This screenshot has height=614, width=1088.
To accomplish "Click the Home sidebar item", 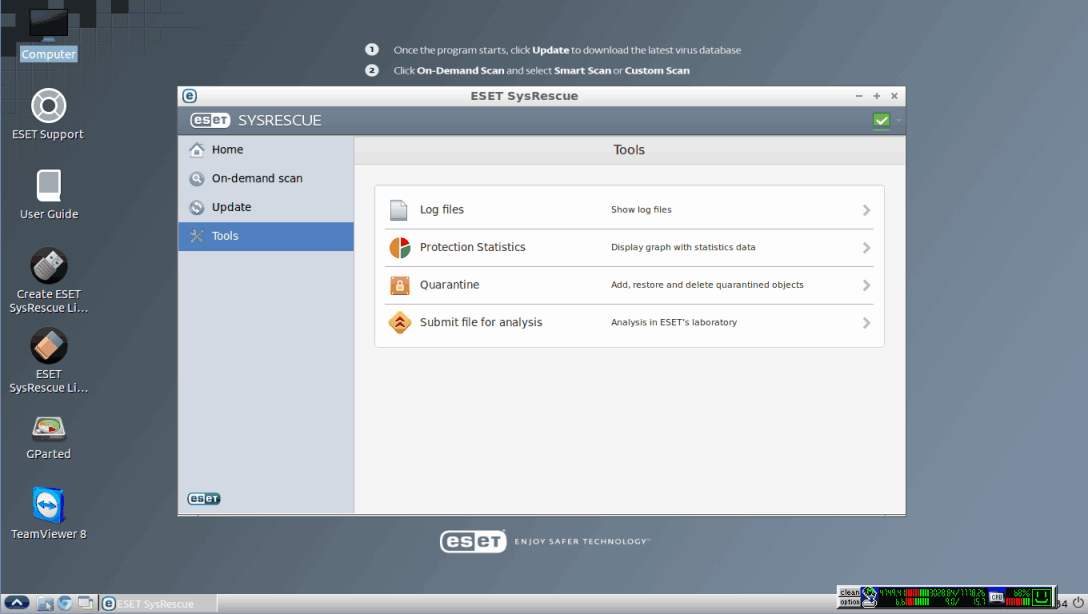I will pyautogui.click(x=266, y=149).
